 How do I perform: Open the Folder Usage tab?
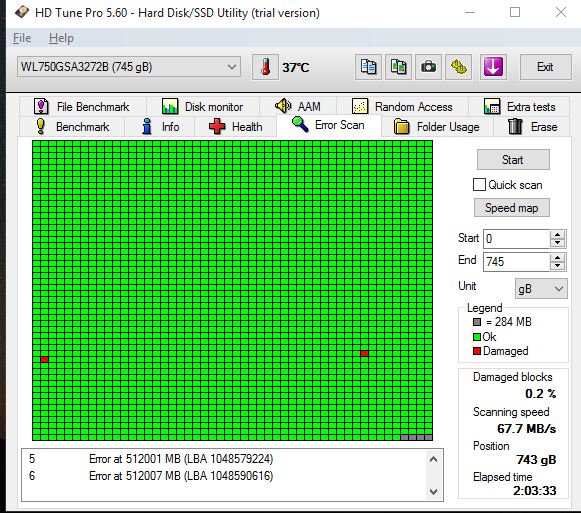point(437,127)
